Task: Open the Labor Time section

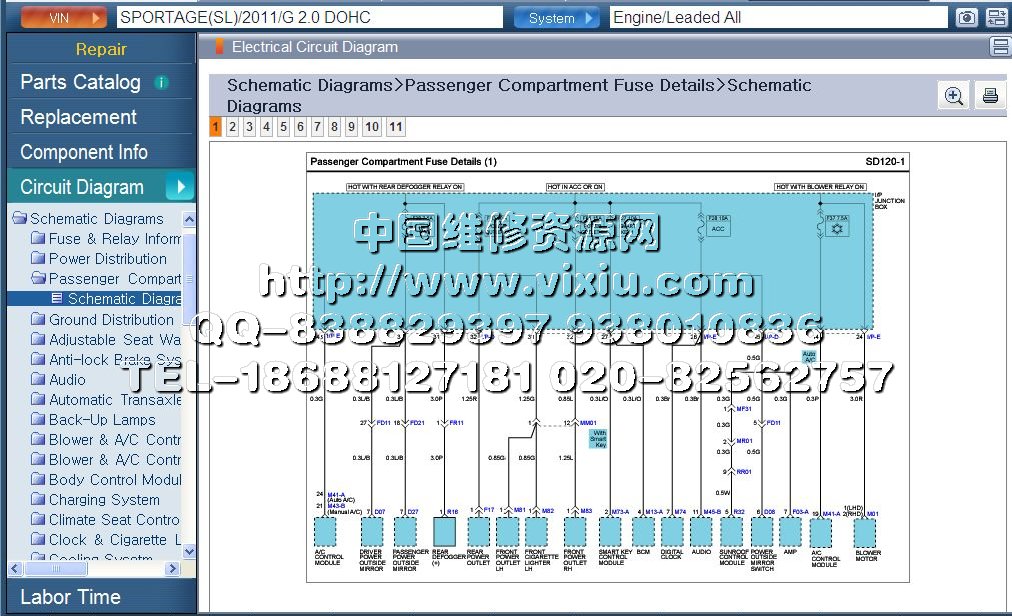Action: coord(70,597)
